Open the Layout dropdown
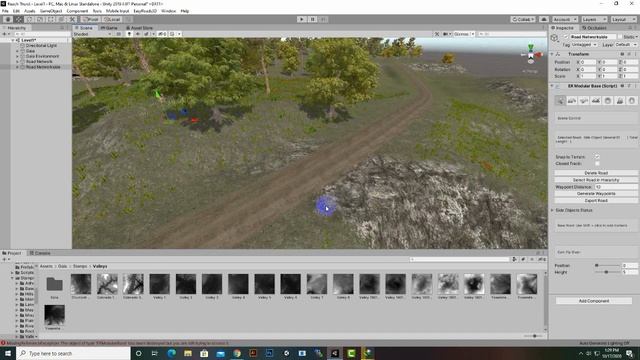Image resolution: width=640 pixels, height=360 pixels. (623, 19)
